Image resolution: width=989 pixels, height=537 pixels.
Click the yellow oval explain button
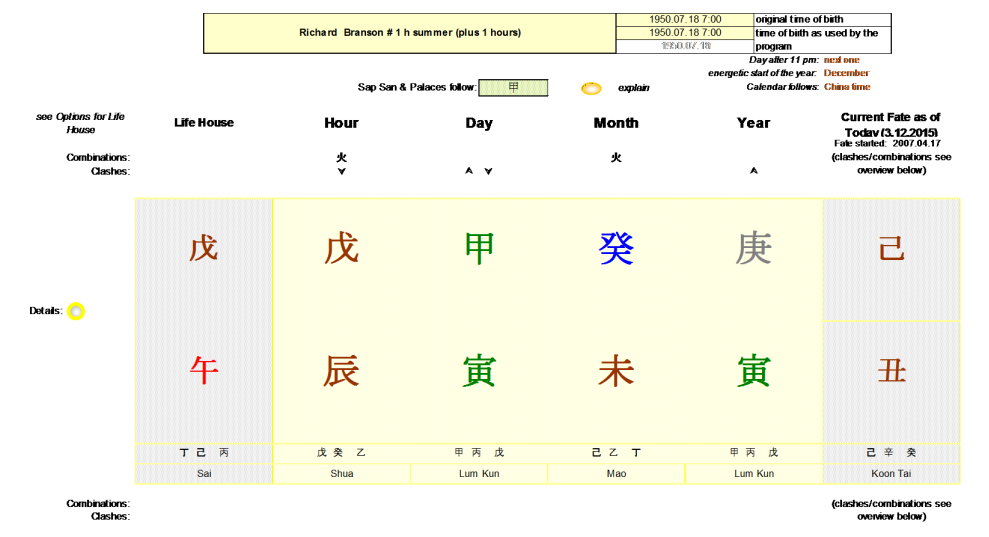591,88
